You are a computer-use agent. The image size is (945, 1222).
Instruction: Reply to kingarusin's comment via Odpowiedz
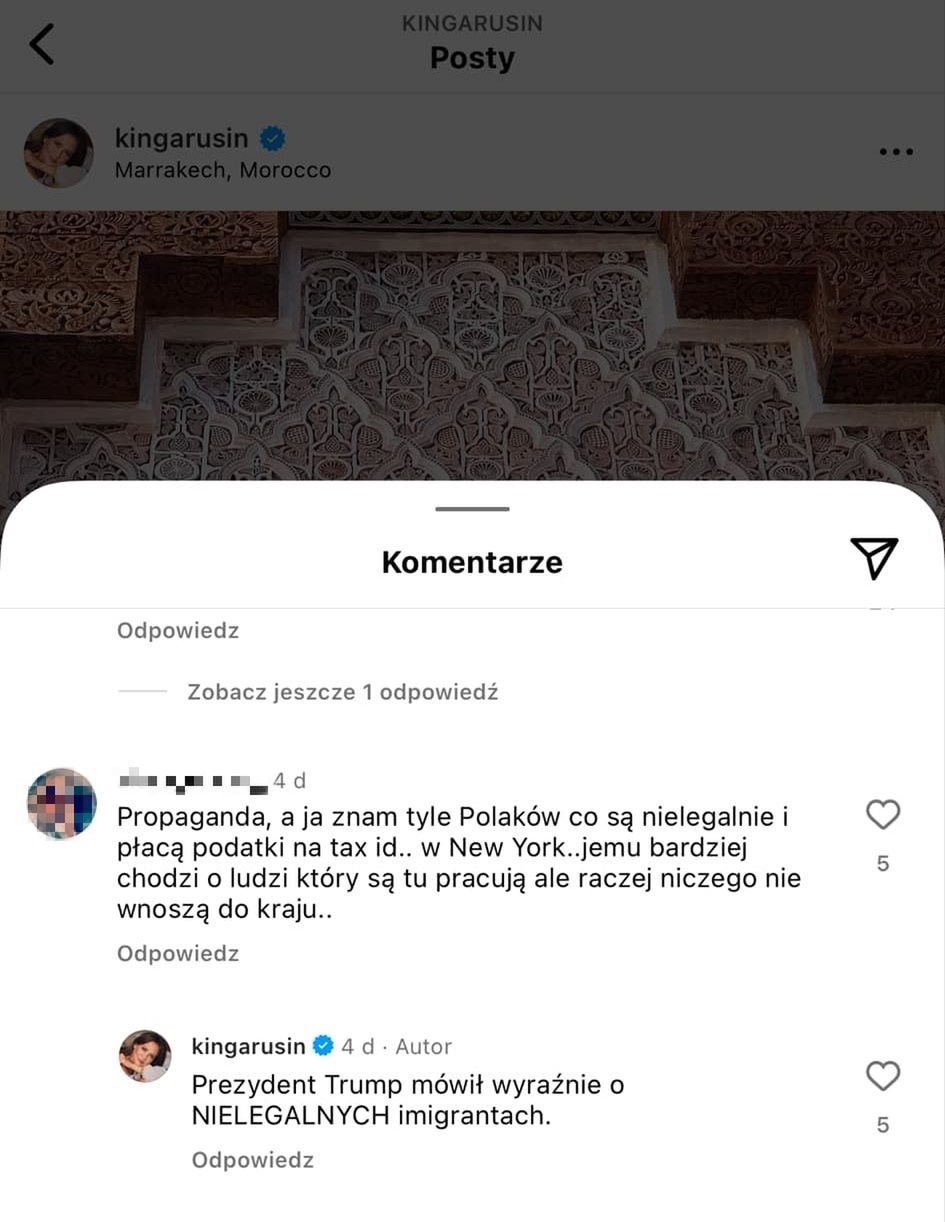[x=253, y=1160]
